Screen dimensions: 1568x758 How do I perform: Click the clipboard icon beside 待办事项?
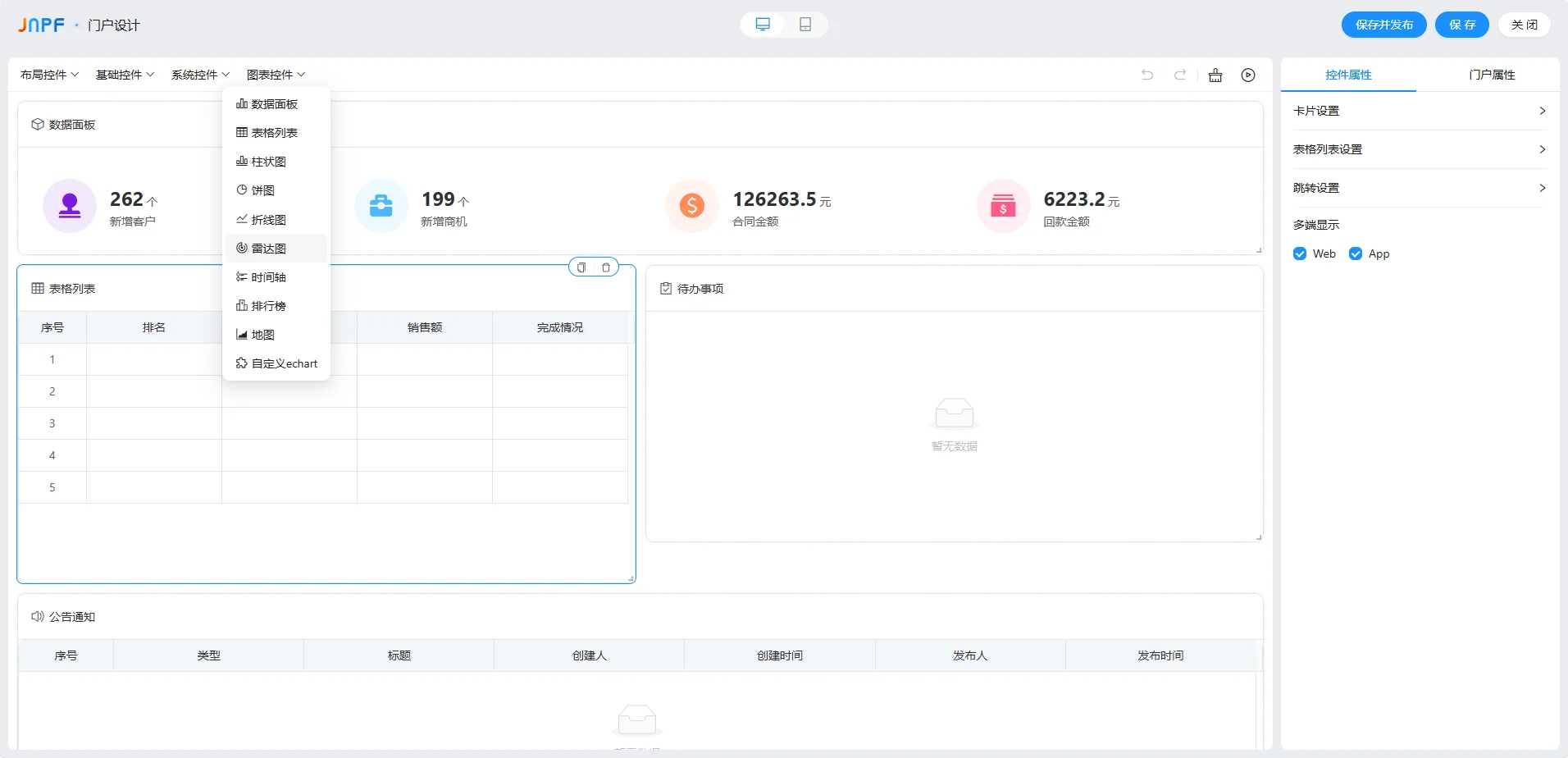pyautogui.click(x=666, y=289)
